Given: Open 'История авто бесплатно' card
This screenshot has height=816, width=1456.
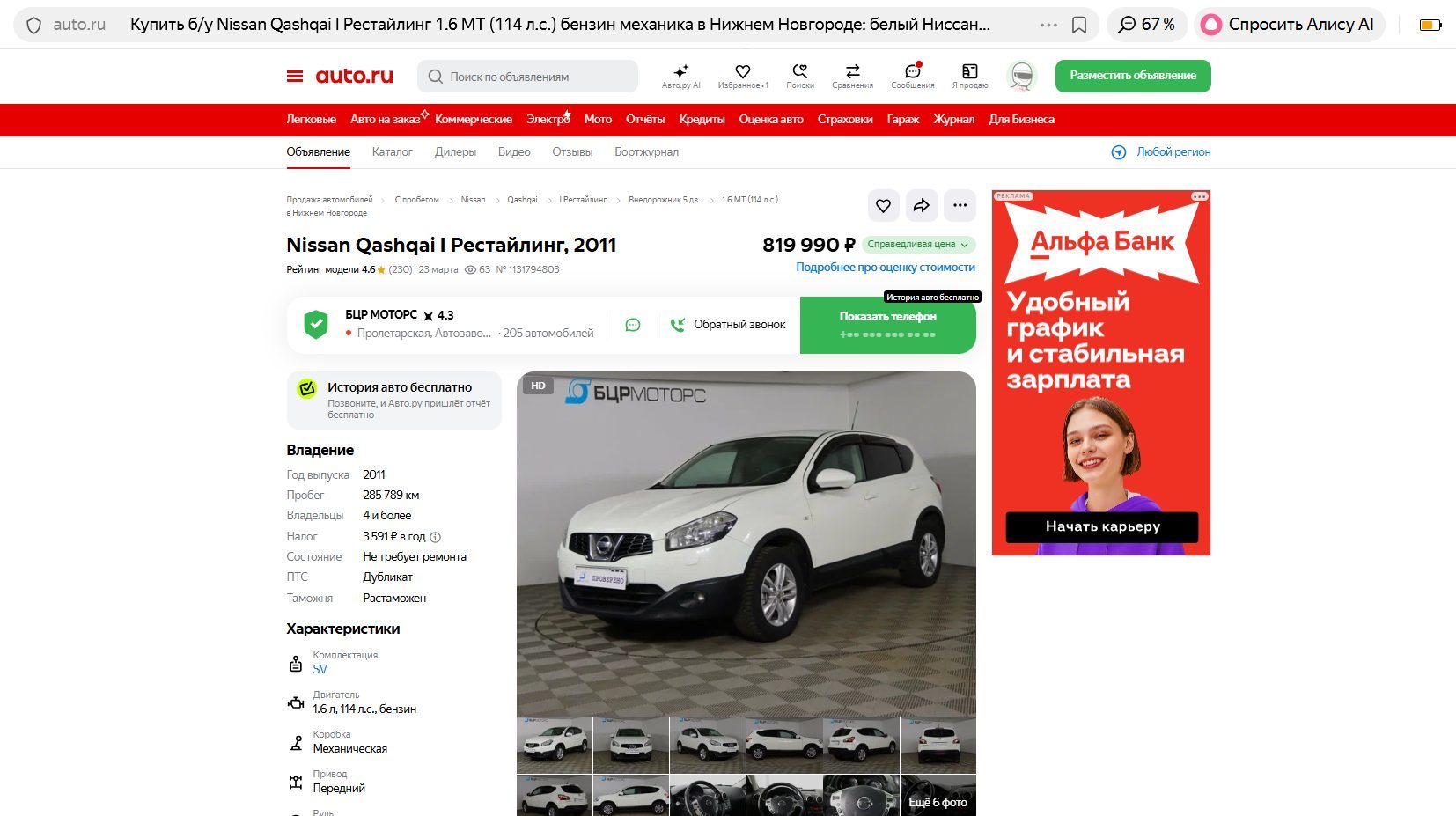Looking at the screenshot, I should [393, 401].
